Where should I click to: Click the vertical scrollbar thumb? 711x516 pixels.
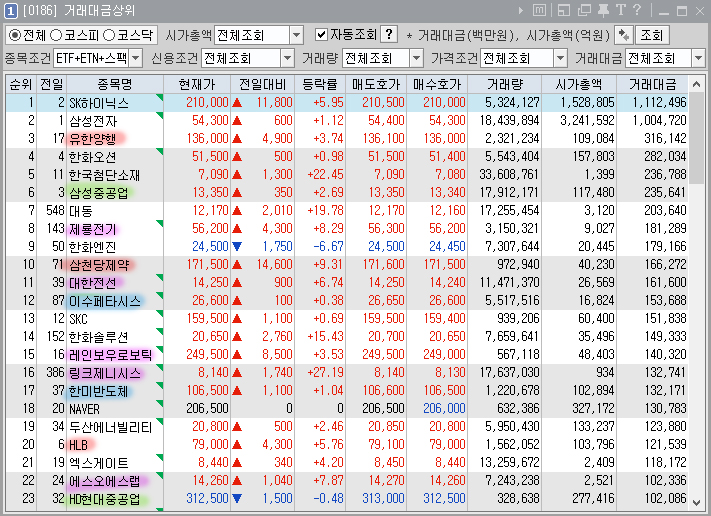pos(696,138)
